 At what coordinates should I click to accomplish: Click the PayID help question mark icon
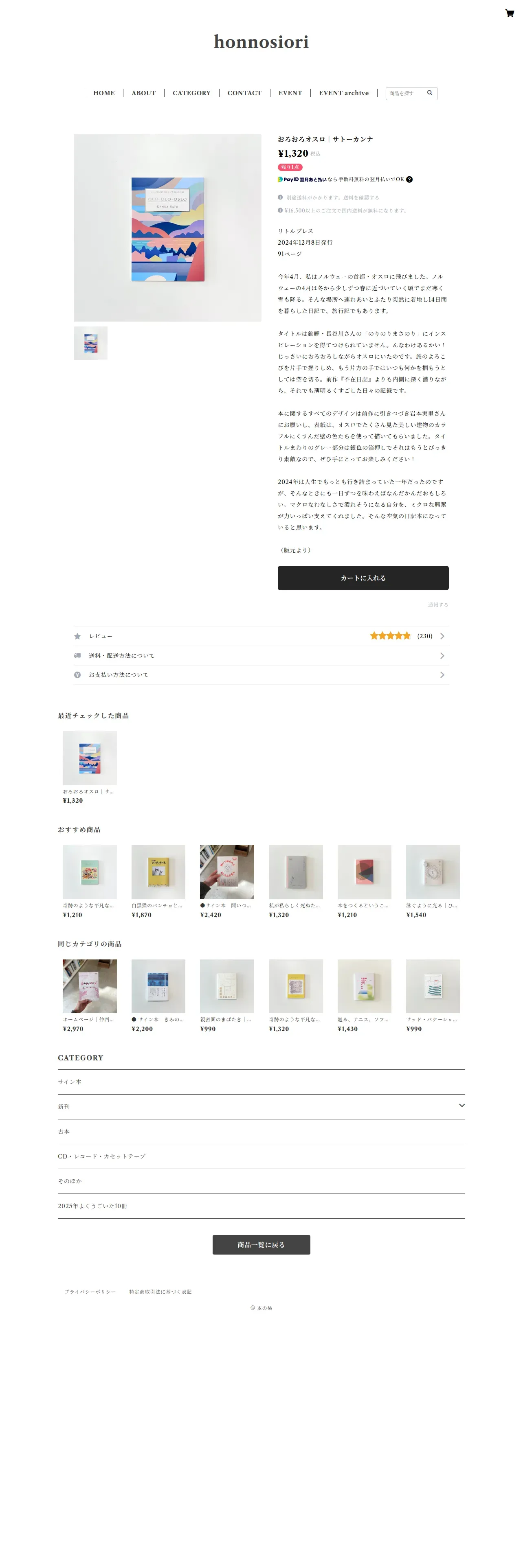pyautogui.click(x=409, y=180)
